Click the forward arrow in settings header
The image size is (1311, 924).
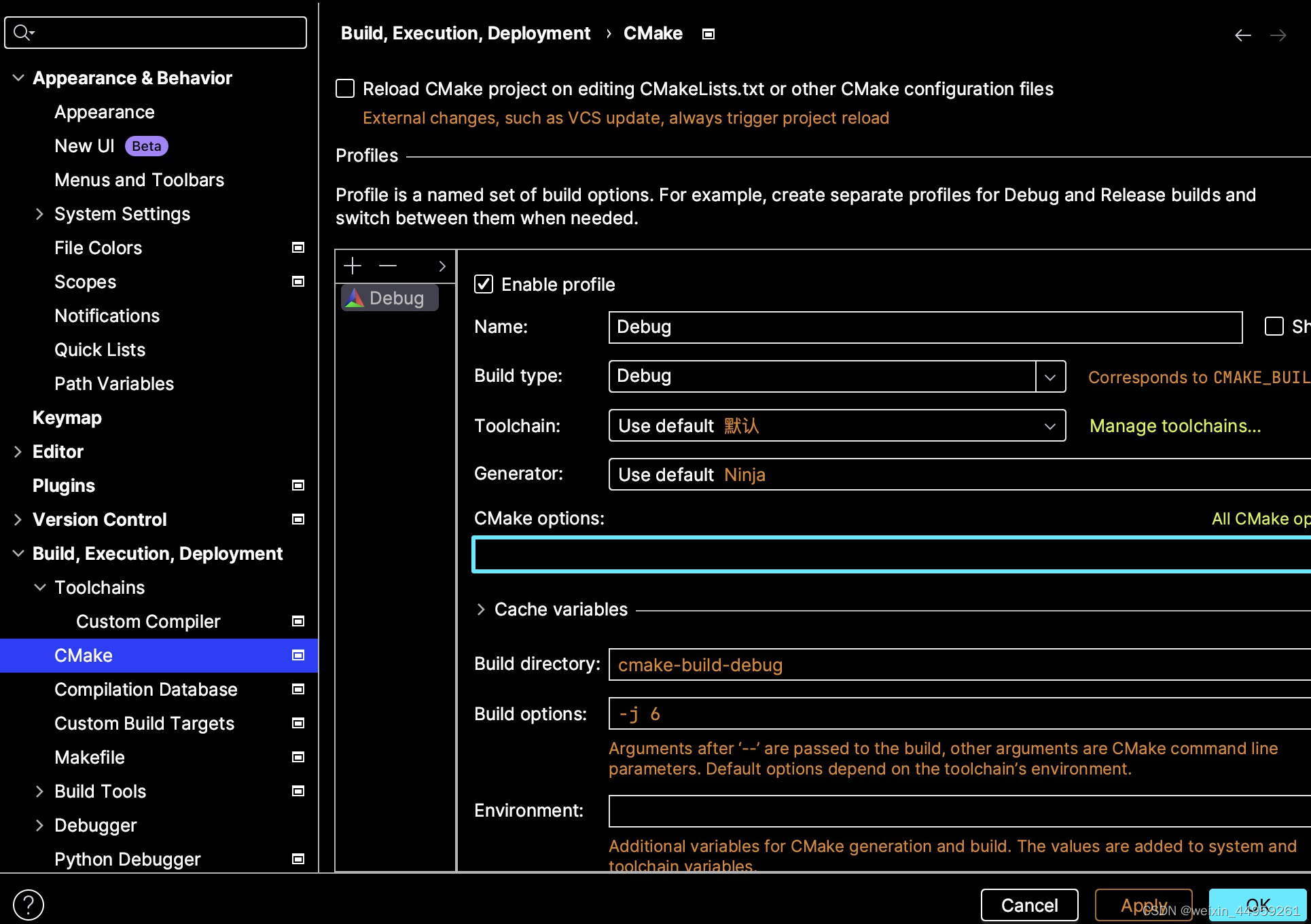[1278, 35]
